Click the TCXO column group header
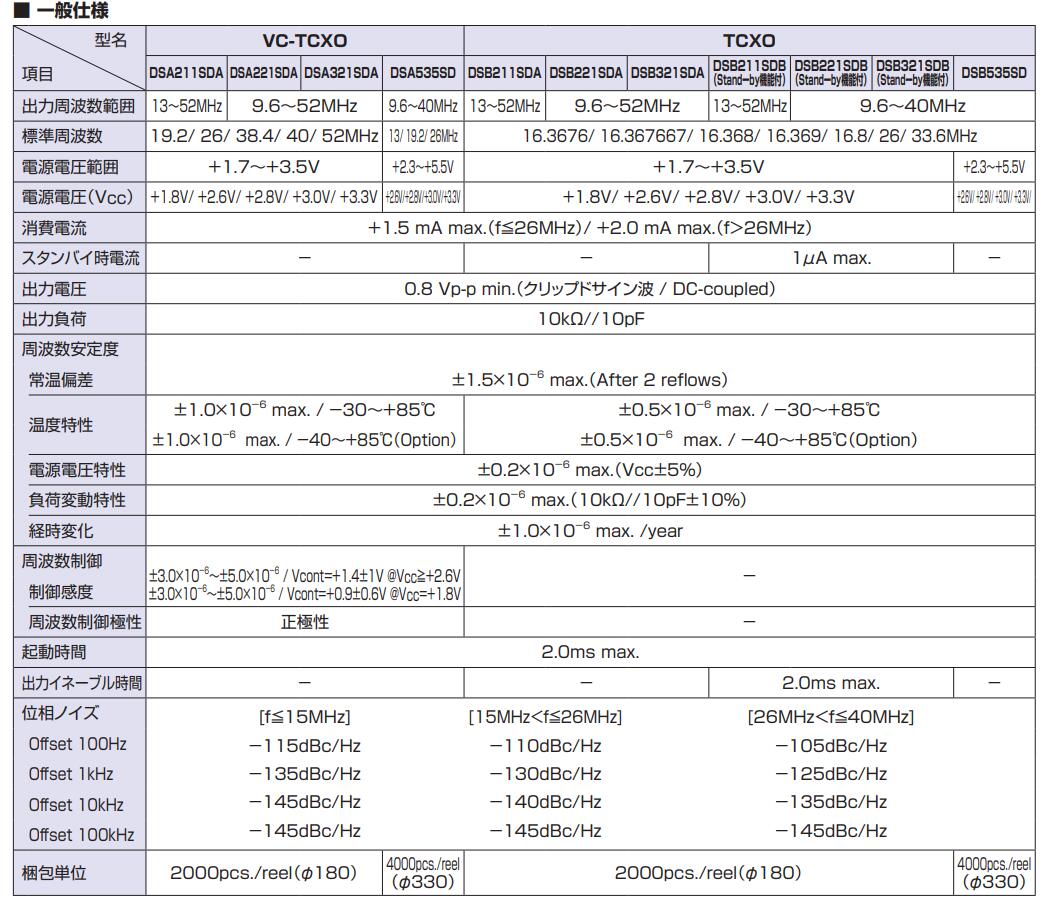The image size is (1051, 899). point(749,41)
